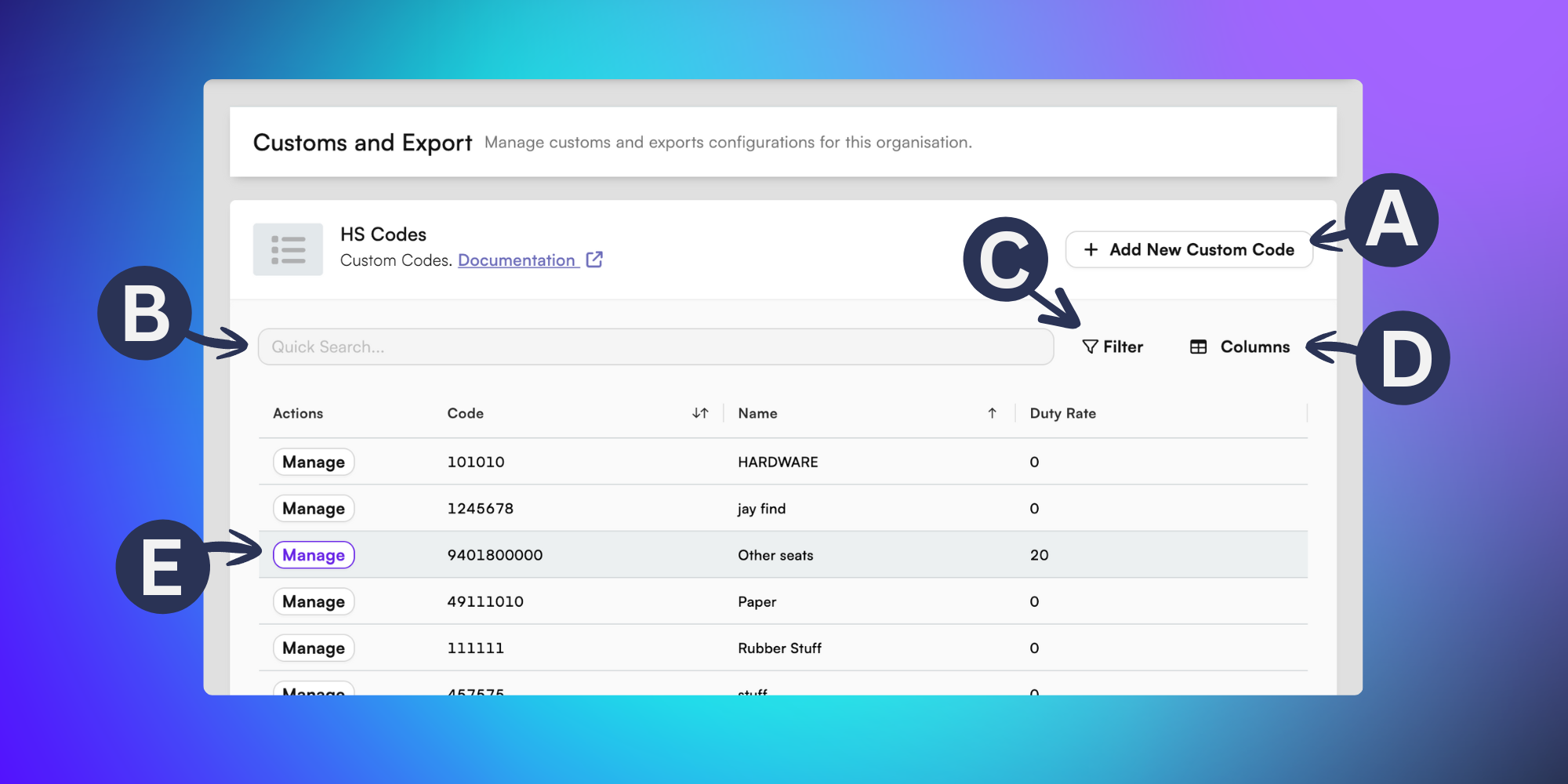Screen dimensions: 1568x784
Task: Open the Documentation link
Action: point(517,260)
